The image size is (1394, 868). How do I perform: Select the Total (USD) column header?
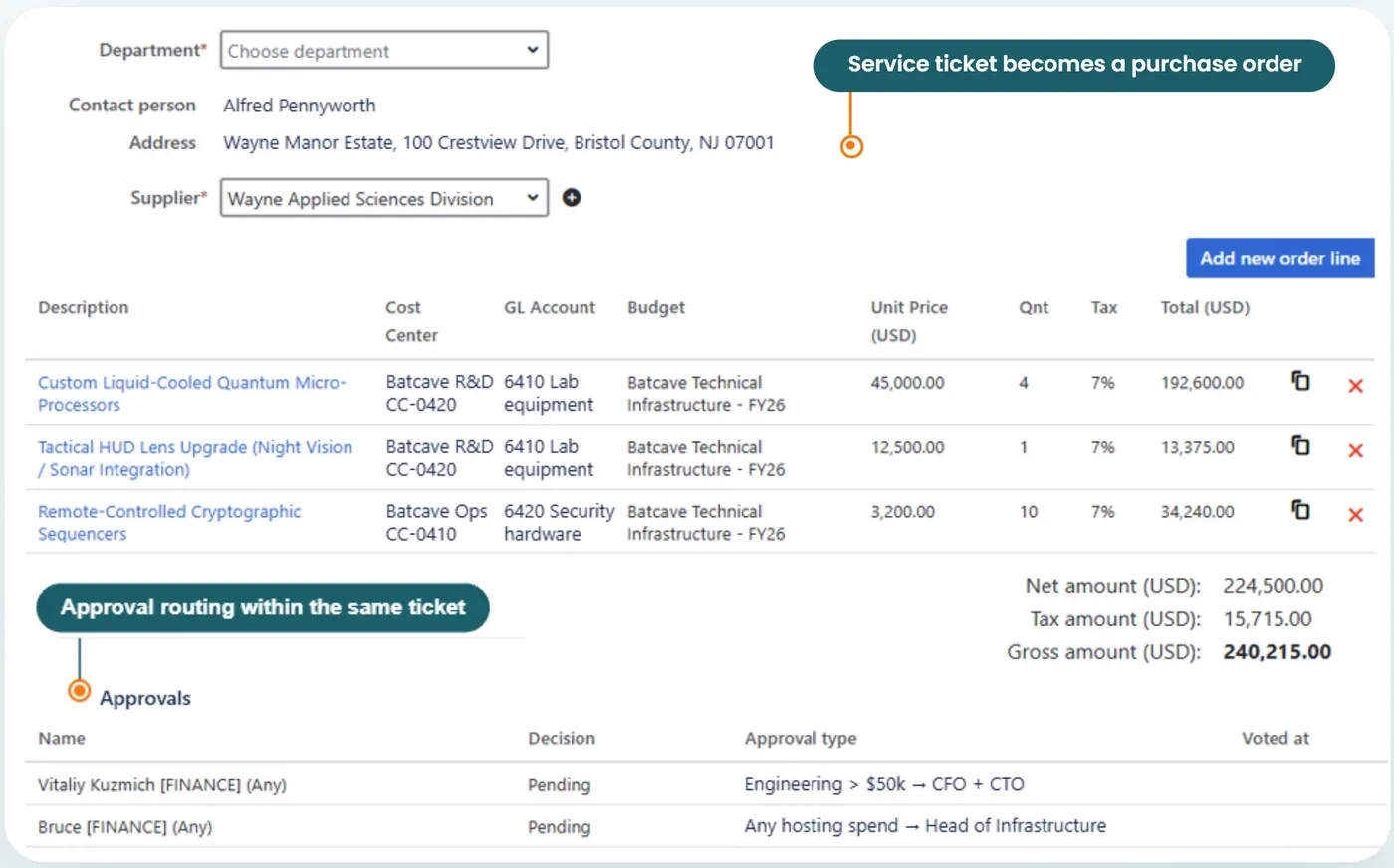(1205, 308)
